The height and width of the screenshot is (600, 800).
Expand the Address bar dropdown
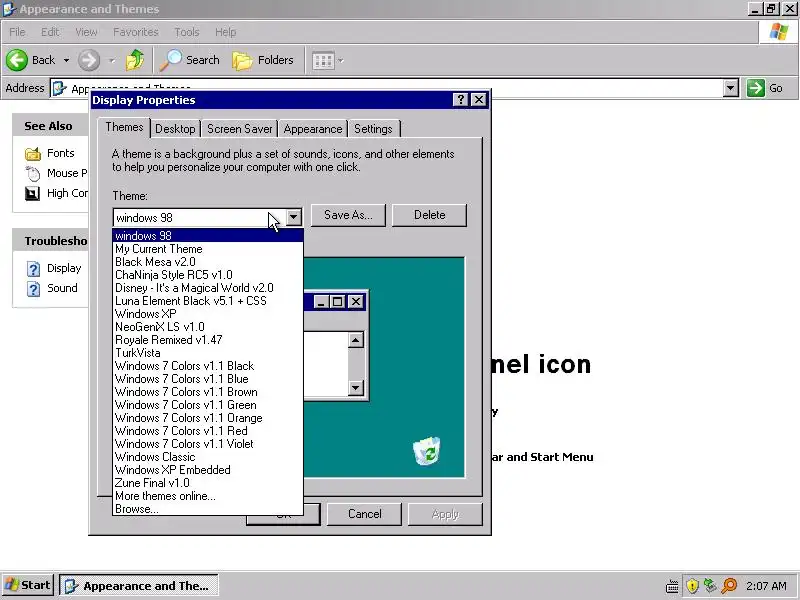(x=731, y=88)
